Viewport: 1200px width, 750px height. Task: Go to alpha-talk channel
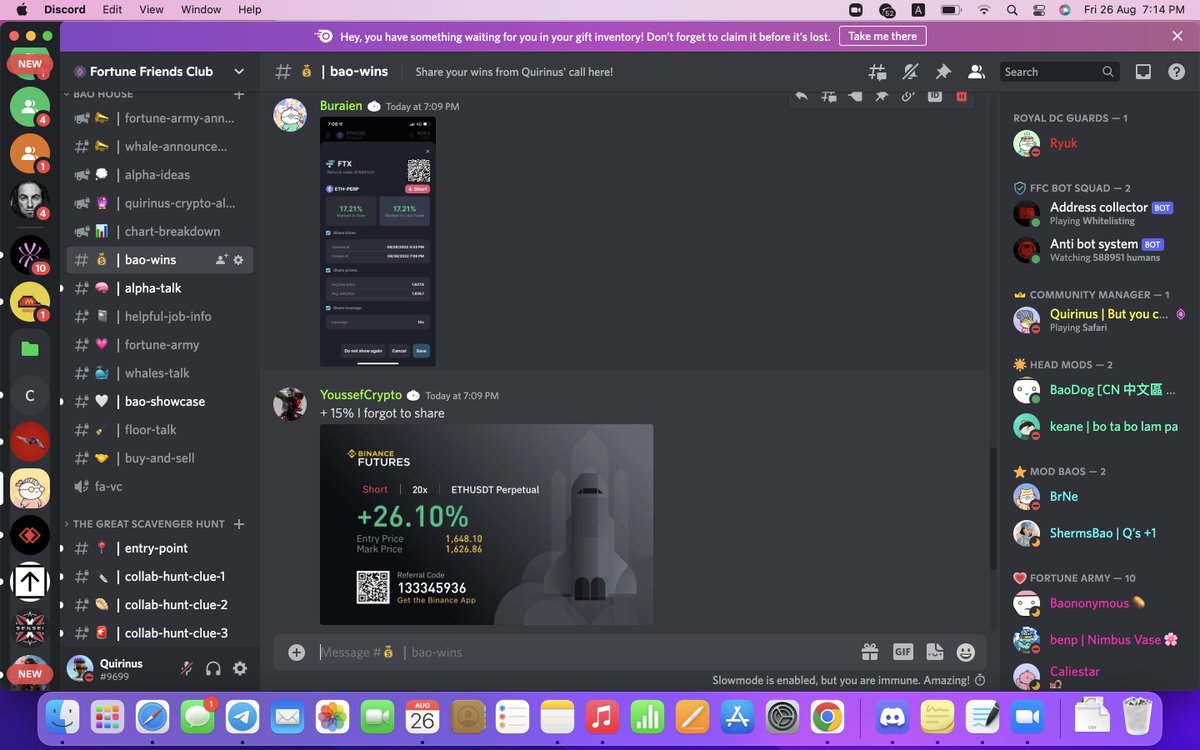160,288
